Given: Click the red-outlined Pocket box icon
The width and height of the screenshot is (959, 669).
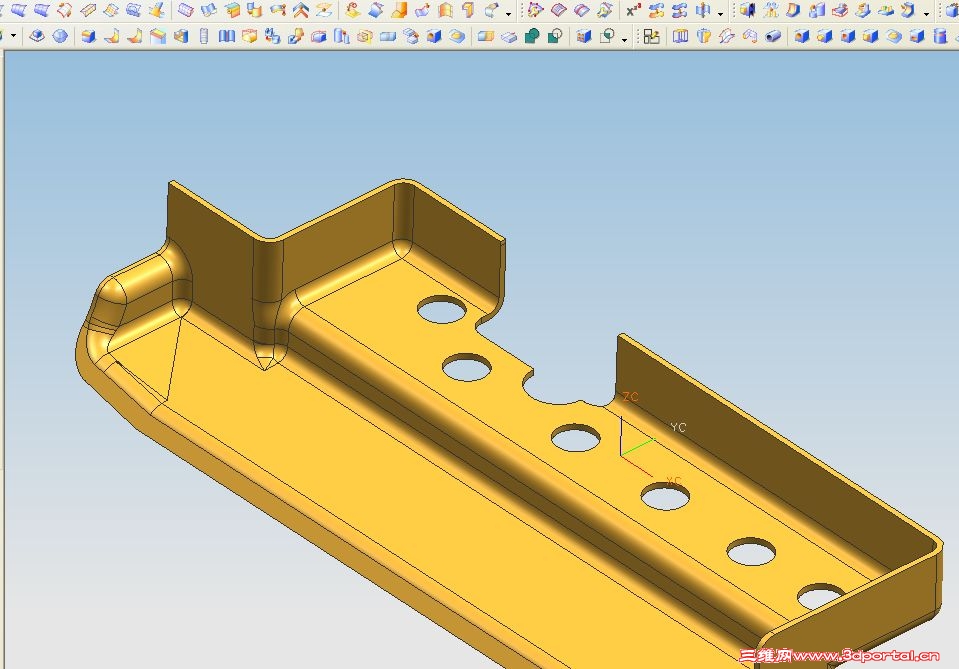Looking at the screenshot, I should click(840, 10).
